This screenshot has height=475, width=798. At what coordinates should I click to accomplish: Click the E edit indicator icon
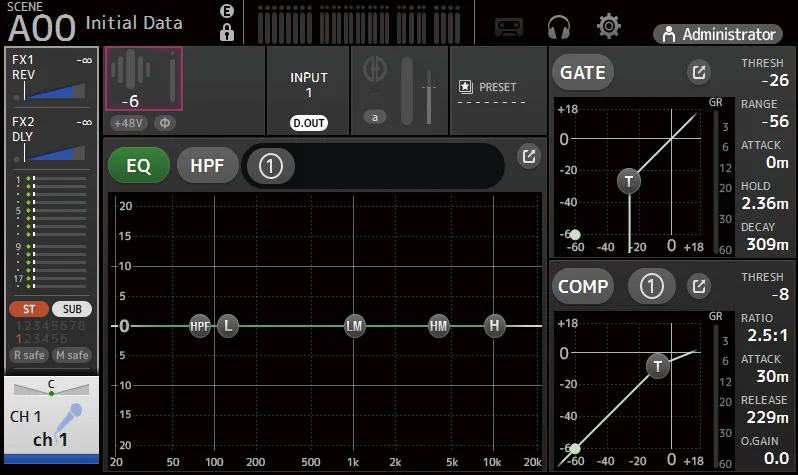click(226, 11)
